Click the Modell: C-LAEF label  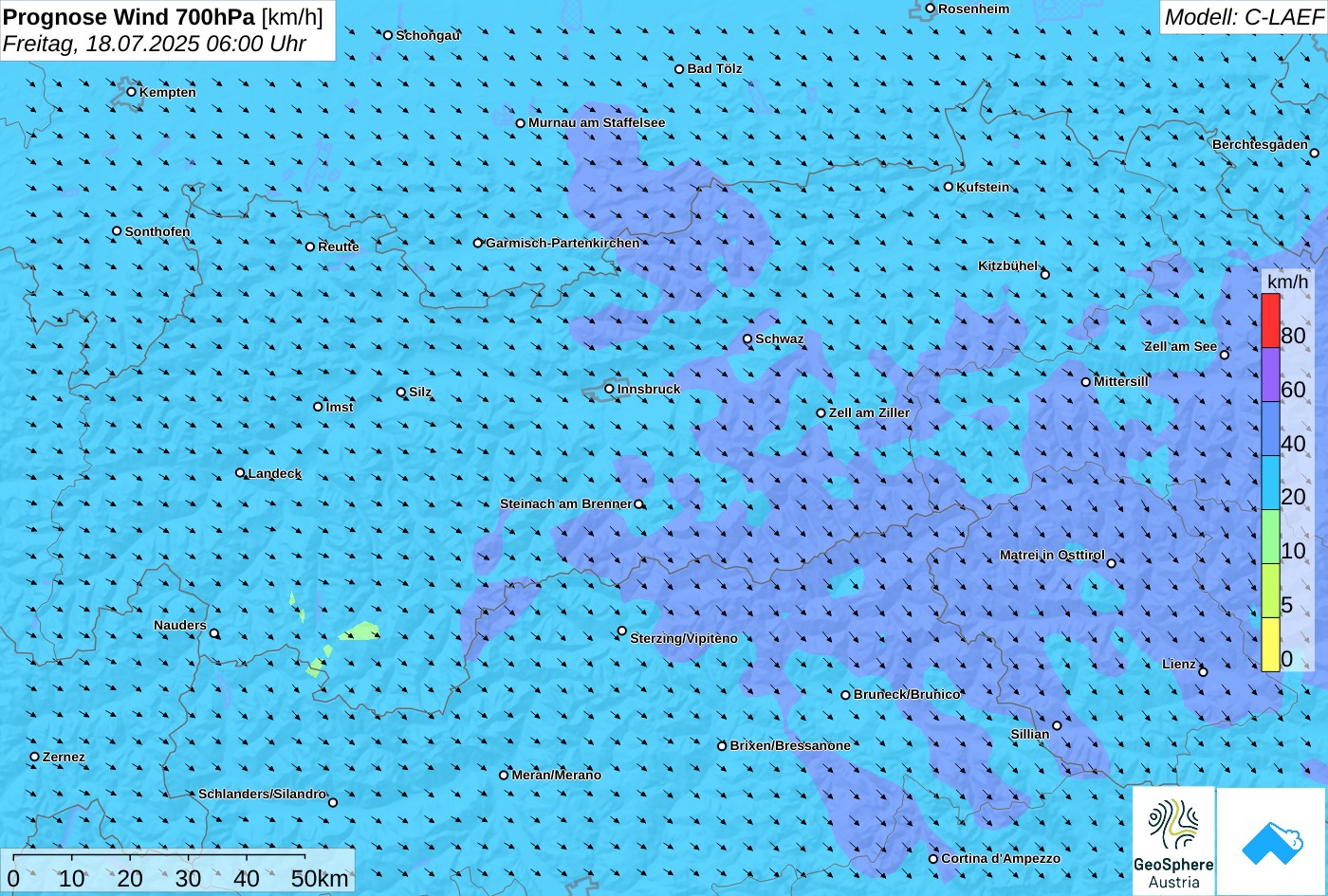tap(1244, 17)
